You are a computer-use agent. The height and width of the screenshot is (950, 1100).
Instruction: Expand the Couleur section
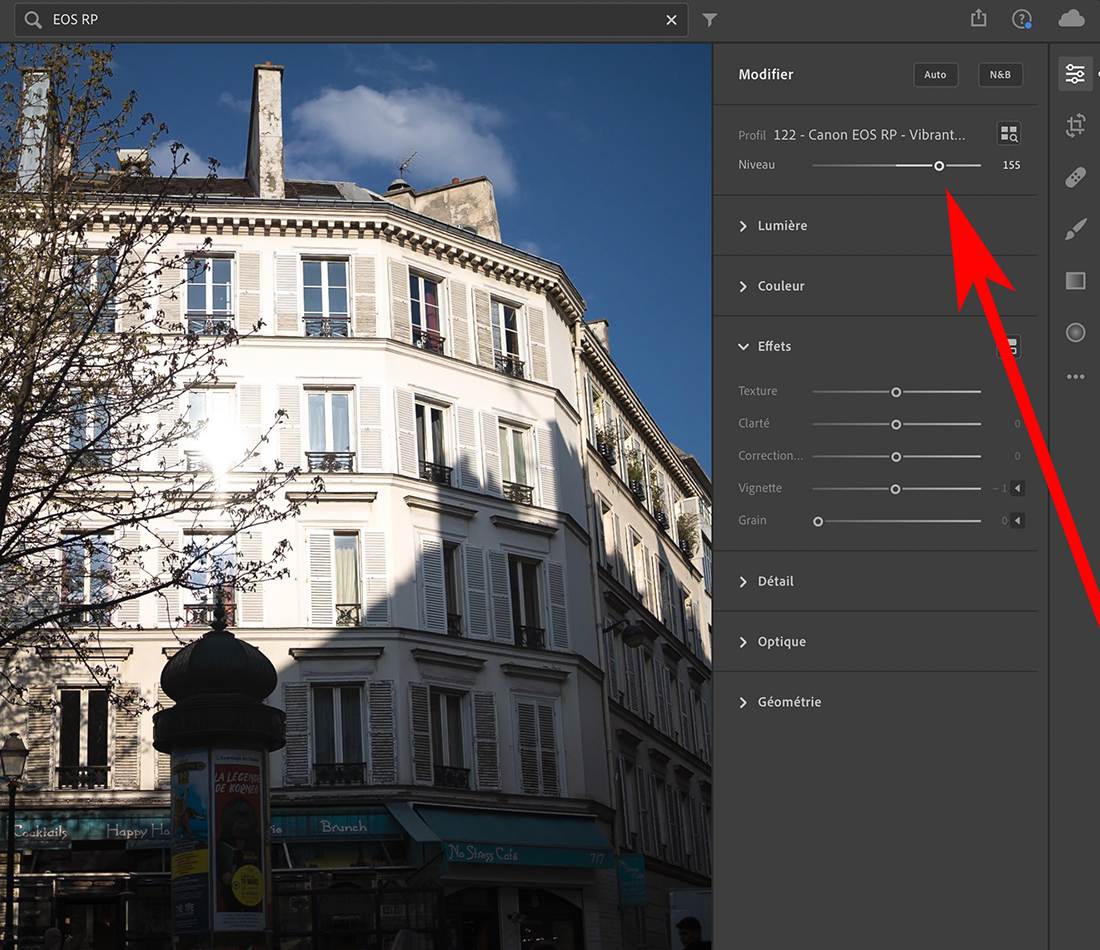coord(780,286)
